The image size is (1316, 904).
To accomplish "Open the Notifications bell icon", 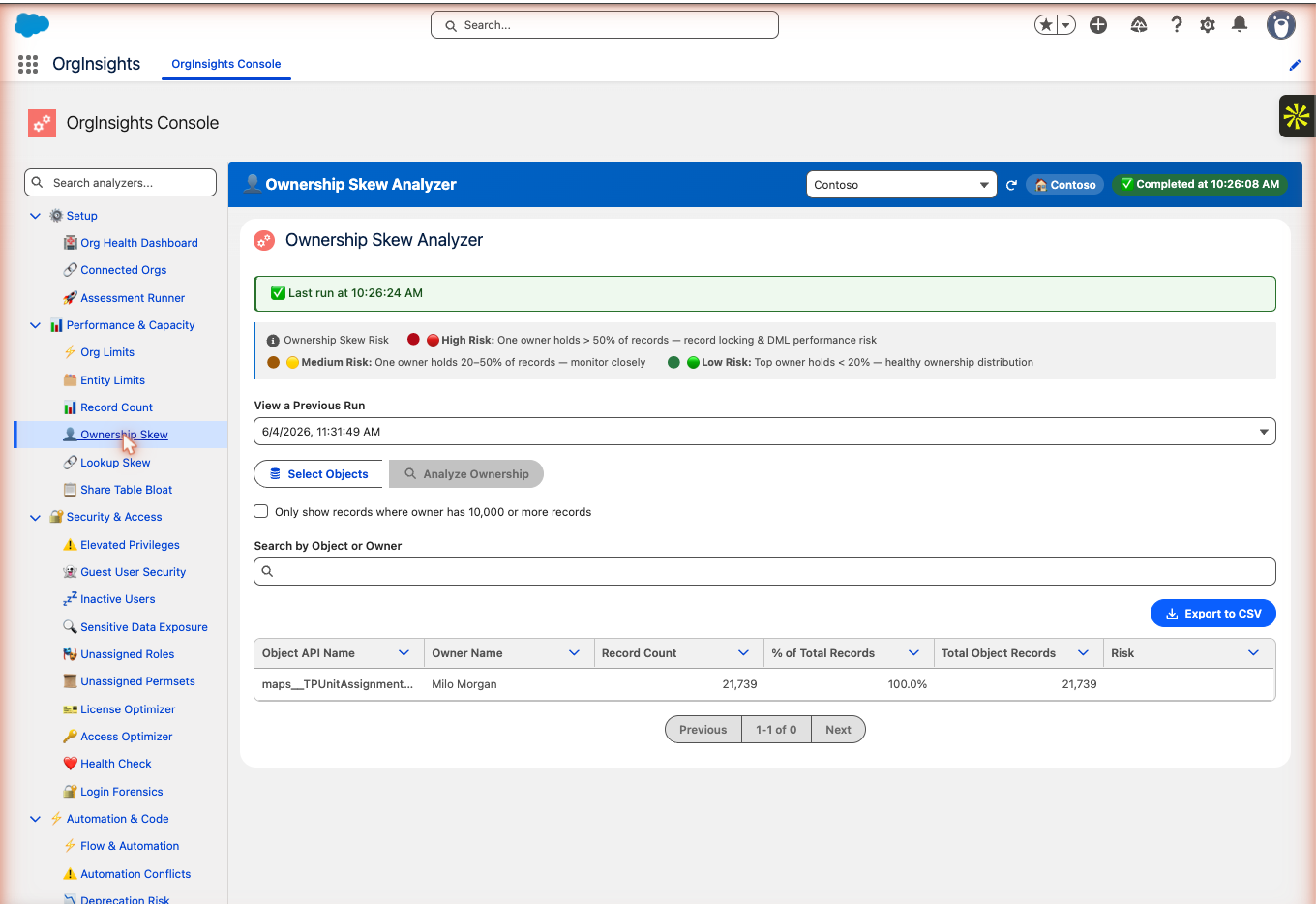I will [1240, 25].
